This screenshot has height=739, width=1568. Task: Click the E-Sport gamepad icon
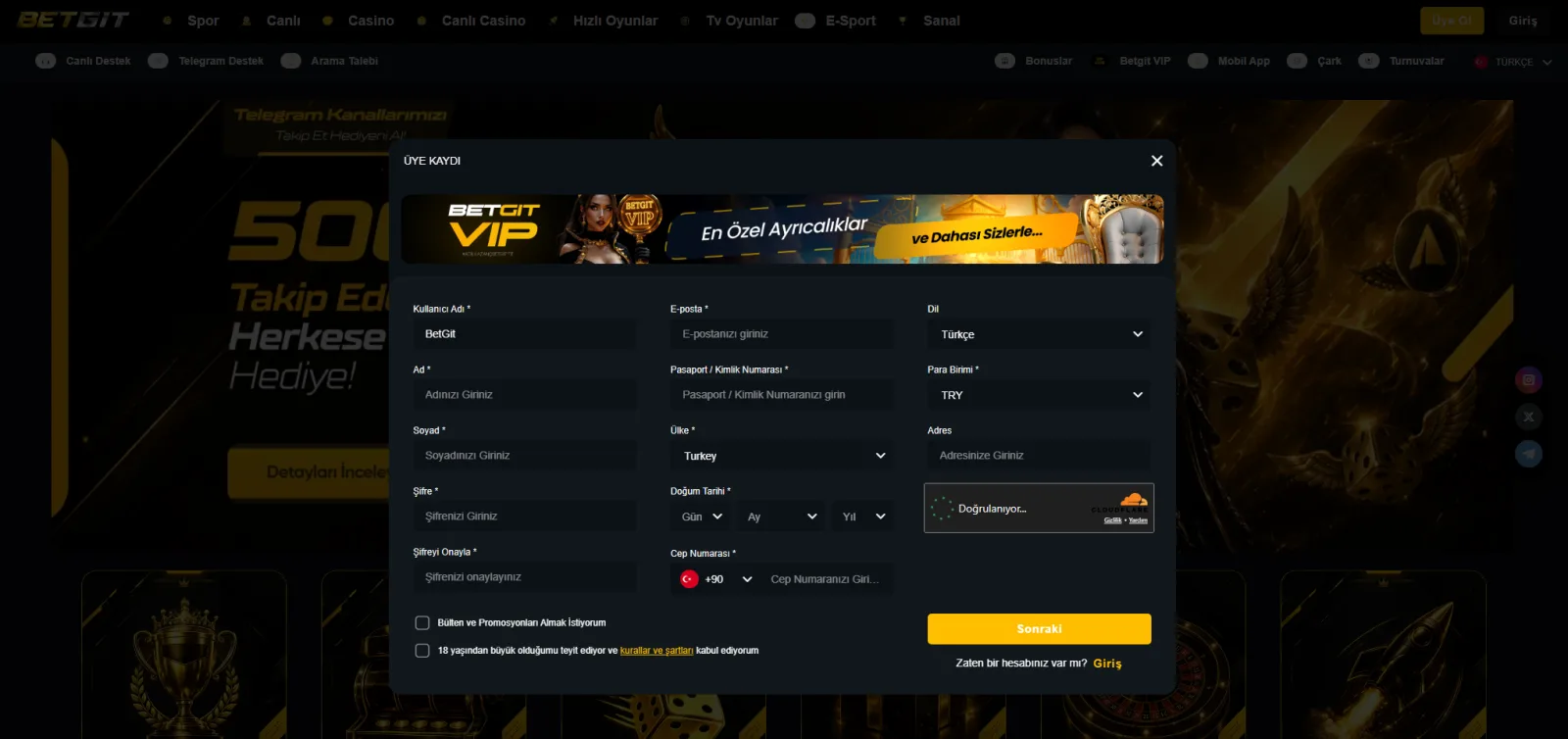(x=805, y=21)
